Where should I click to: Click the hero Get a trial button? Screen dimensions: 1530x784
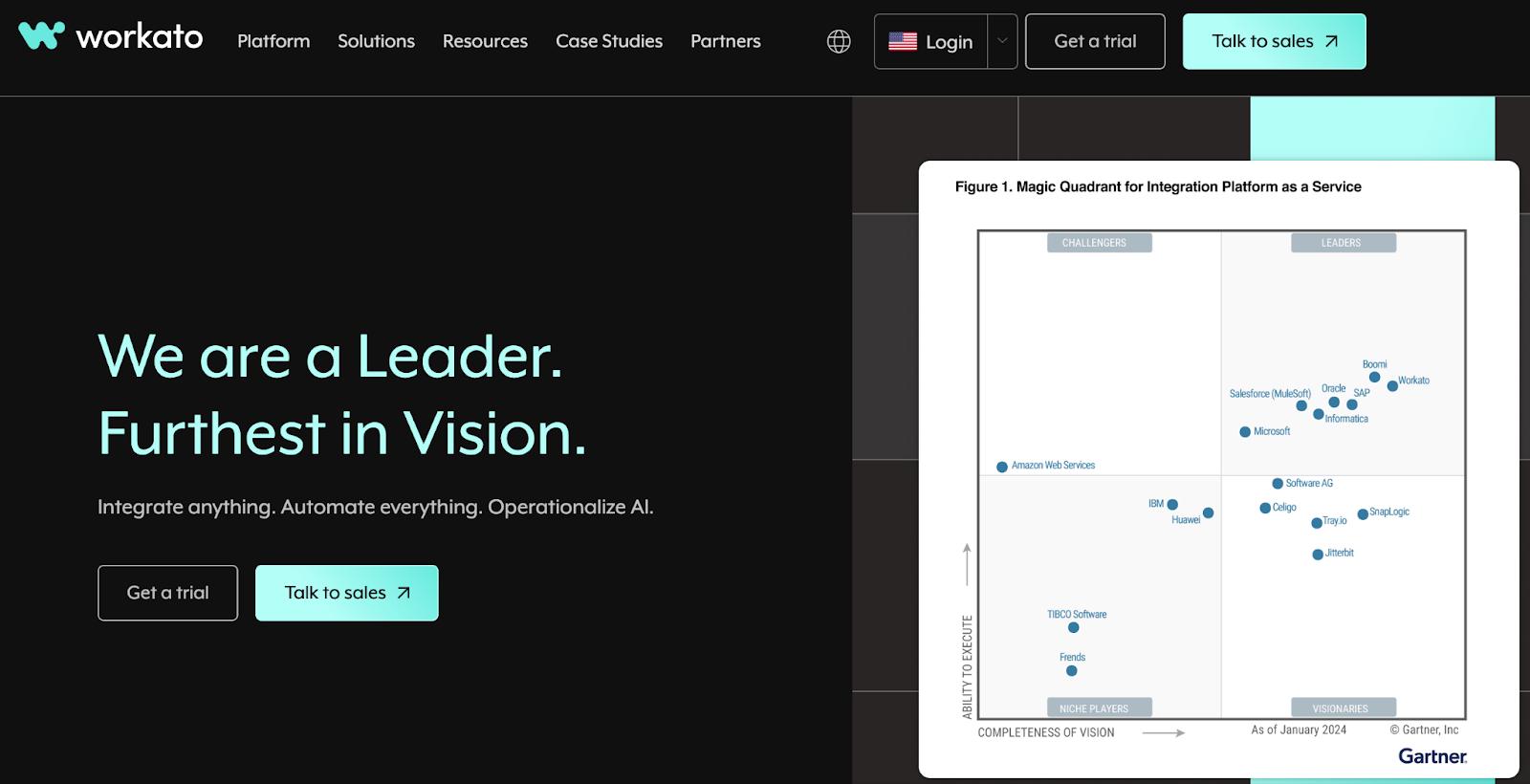pos(167,593)
